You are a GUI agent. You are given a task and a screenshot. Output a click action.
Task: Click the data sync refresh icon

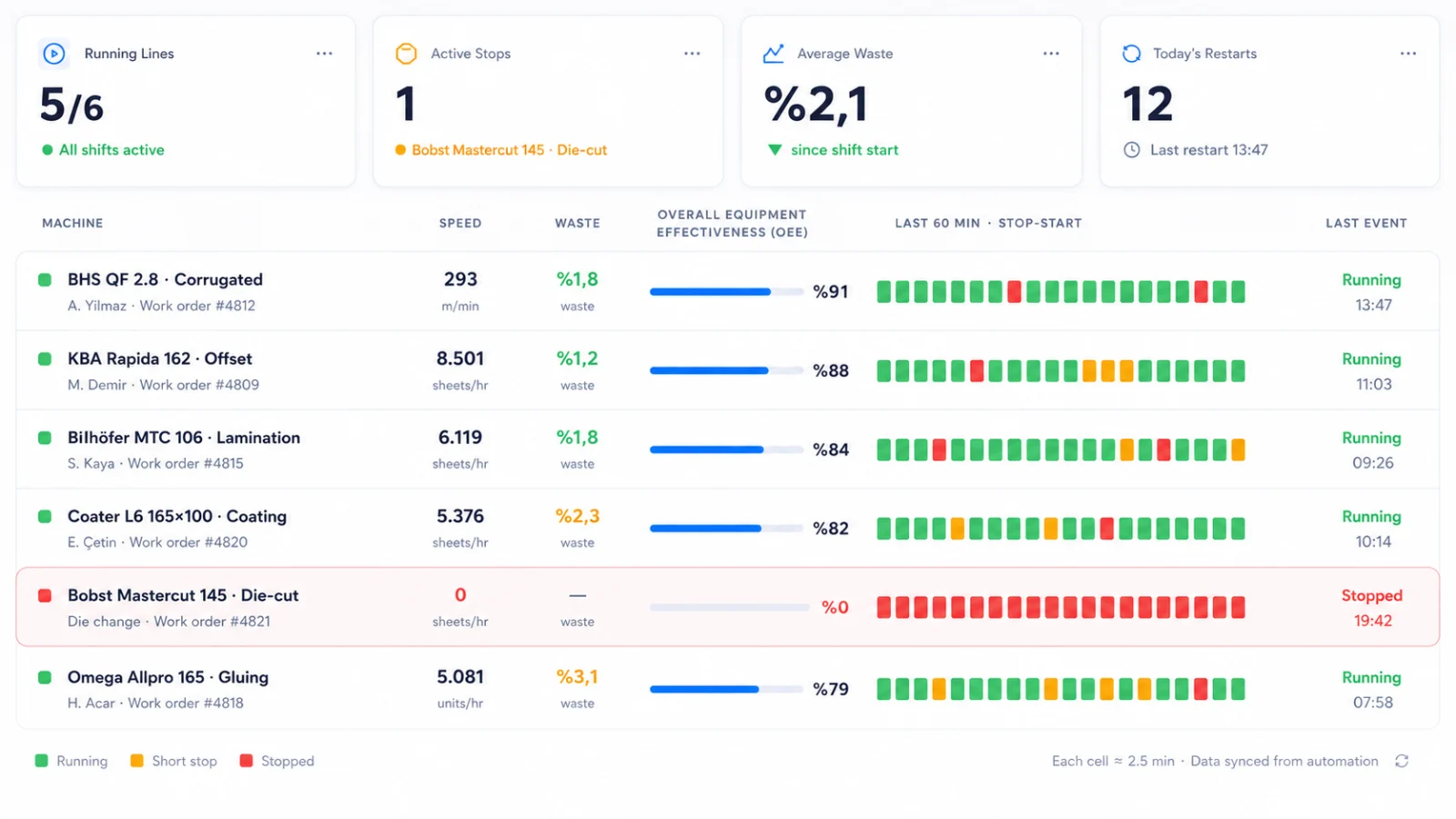[x=1401, y=761]
